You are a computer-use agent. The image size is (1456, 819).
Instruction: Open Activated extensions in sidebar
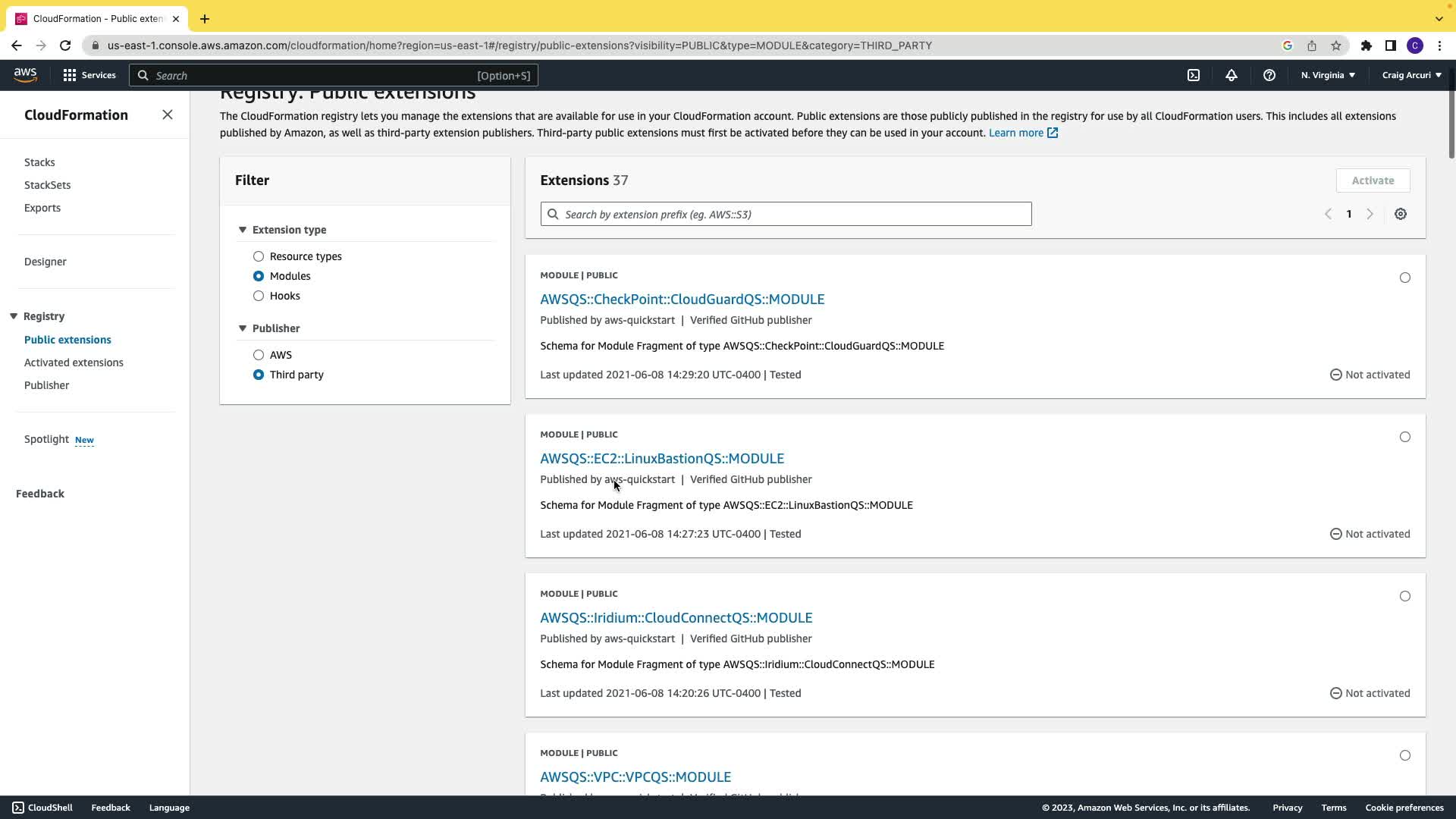pos(74,362)
